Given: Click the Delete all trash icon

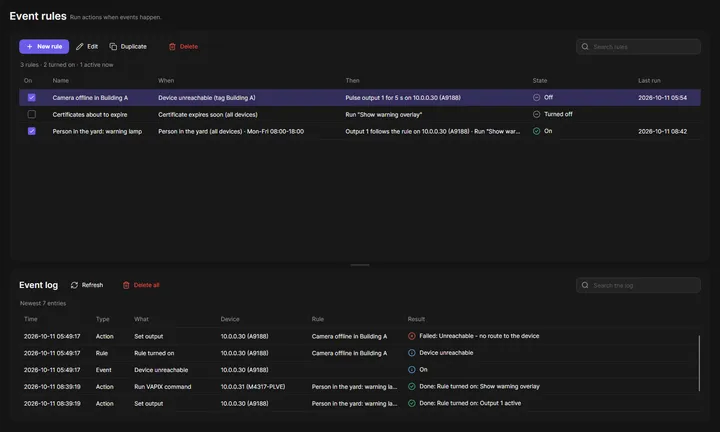Looking at the screenshot, I should [126, 285].
